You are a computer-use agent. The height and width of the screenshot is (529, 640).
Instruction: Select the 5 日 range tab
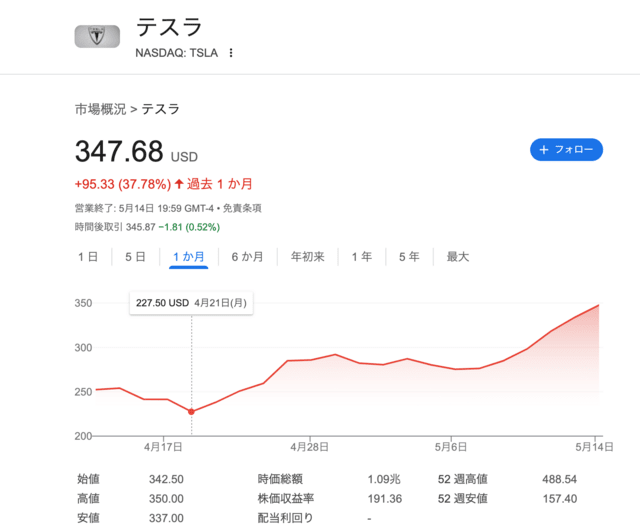135,257
